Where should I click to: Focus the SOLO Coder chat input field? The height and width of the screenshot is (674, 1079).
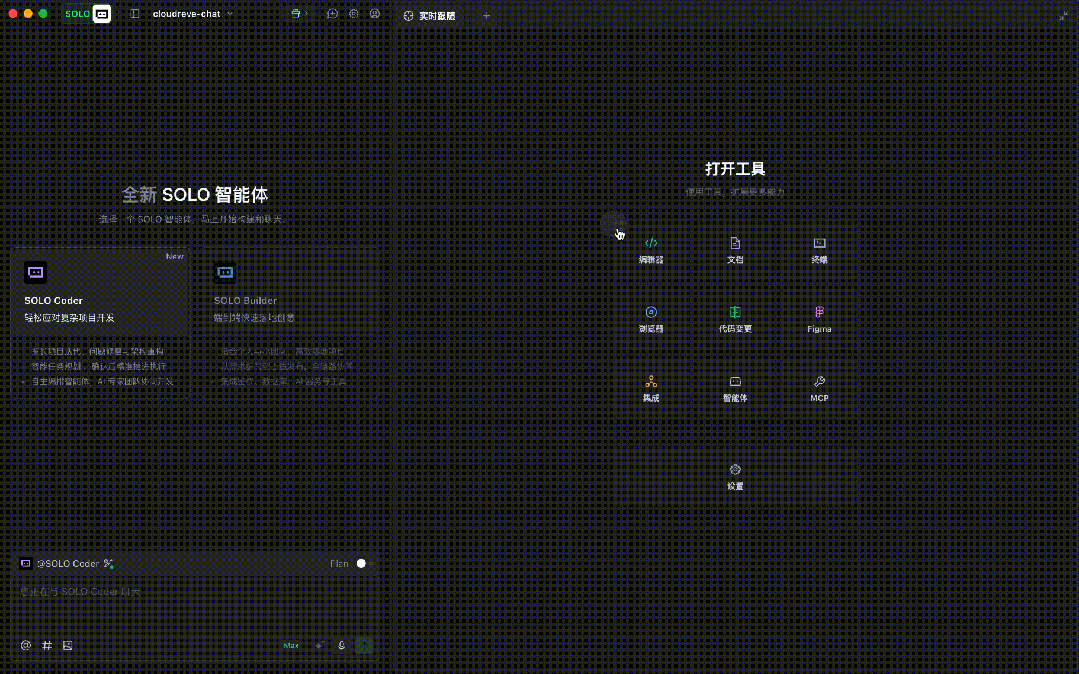pos(194,602)
